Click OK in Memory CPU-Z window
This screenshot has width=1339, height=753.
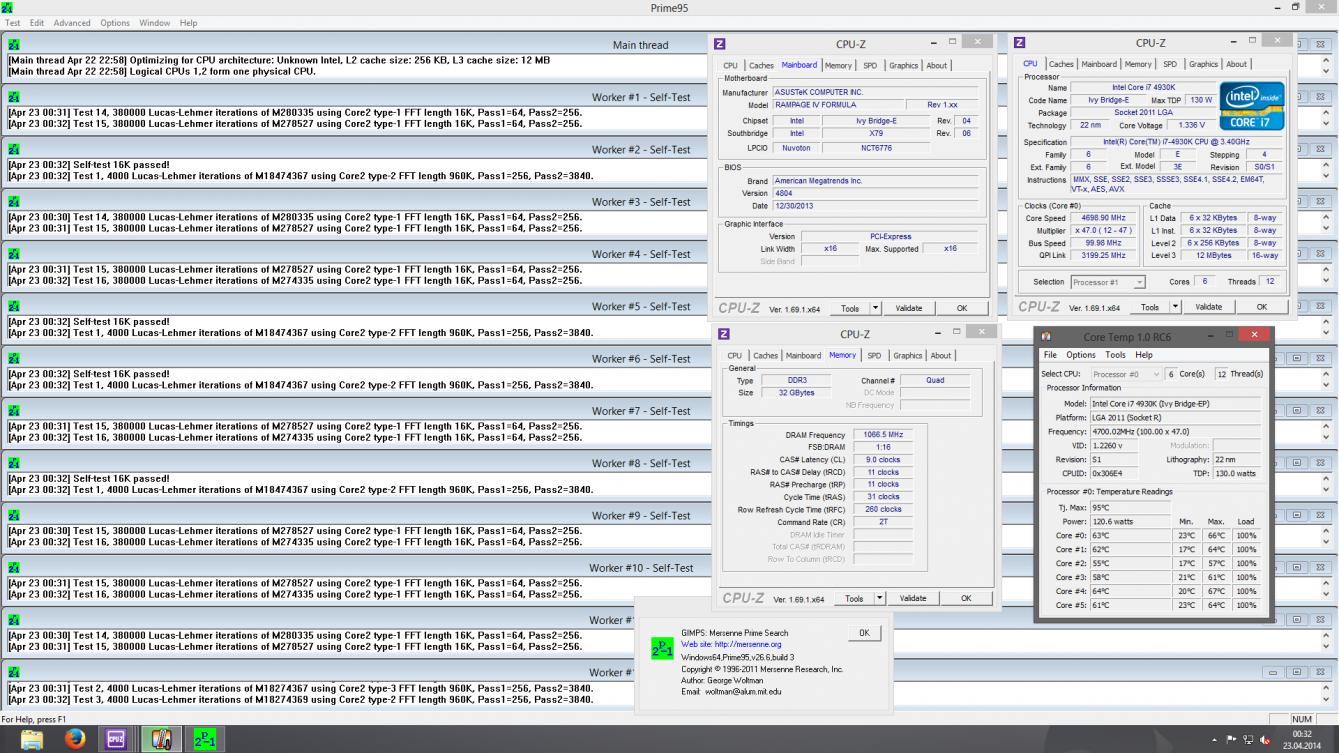click(966, 598)
